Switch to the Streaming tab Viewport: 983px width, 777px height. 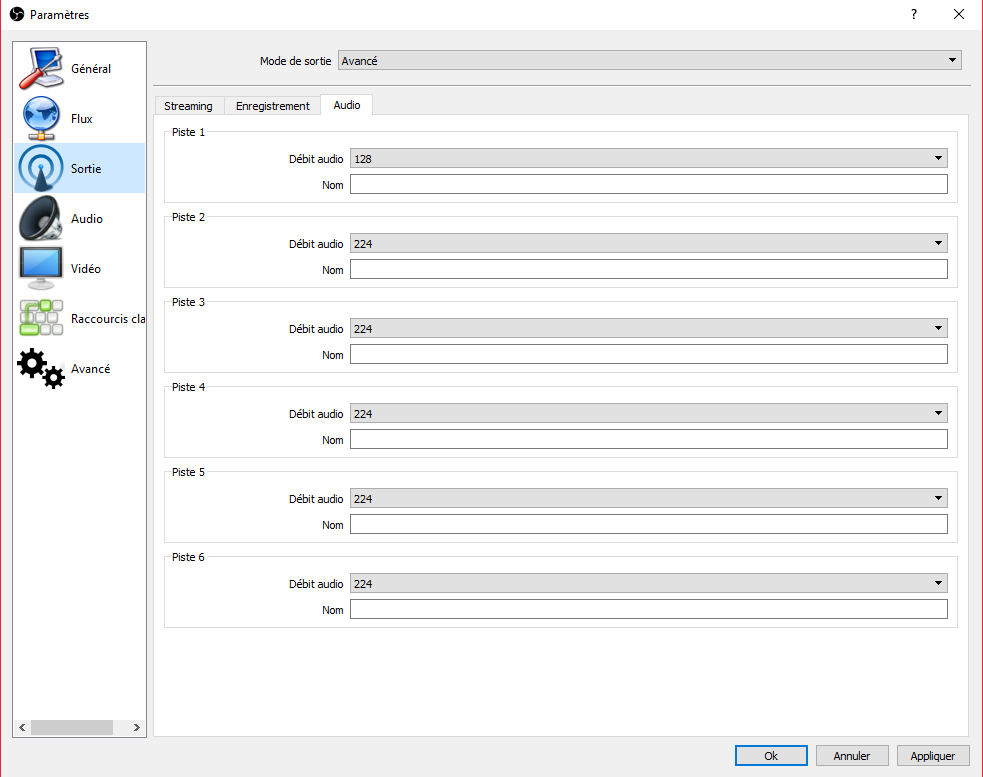188,106
